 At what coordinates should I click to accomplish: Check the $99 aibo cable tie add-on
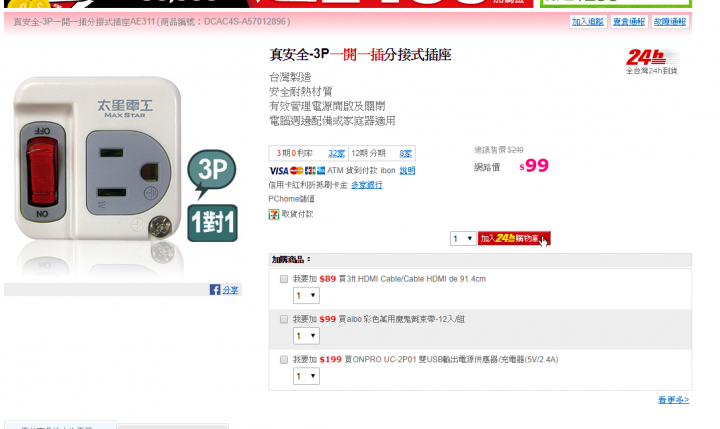coord(284,319)
